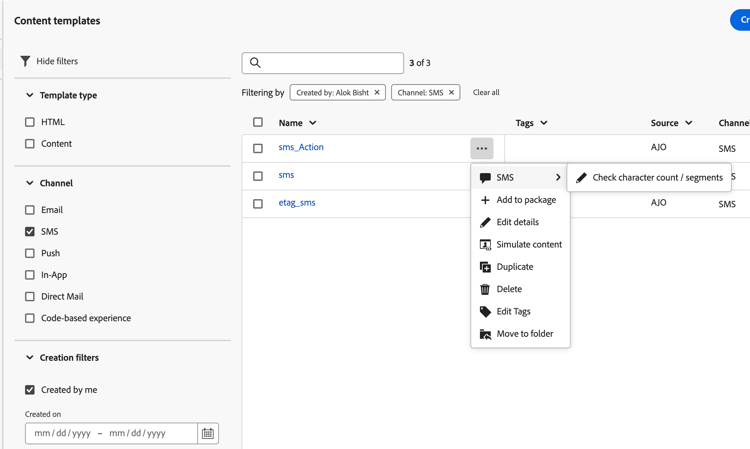Viewport: 750px width, 449px height.
Task: Click AJO source in sms_Action row
Action: (659, 147)
